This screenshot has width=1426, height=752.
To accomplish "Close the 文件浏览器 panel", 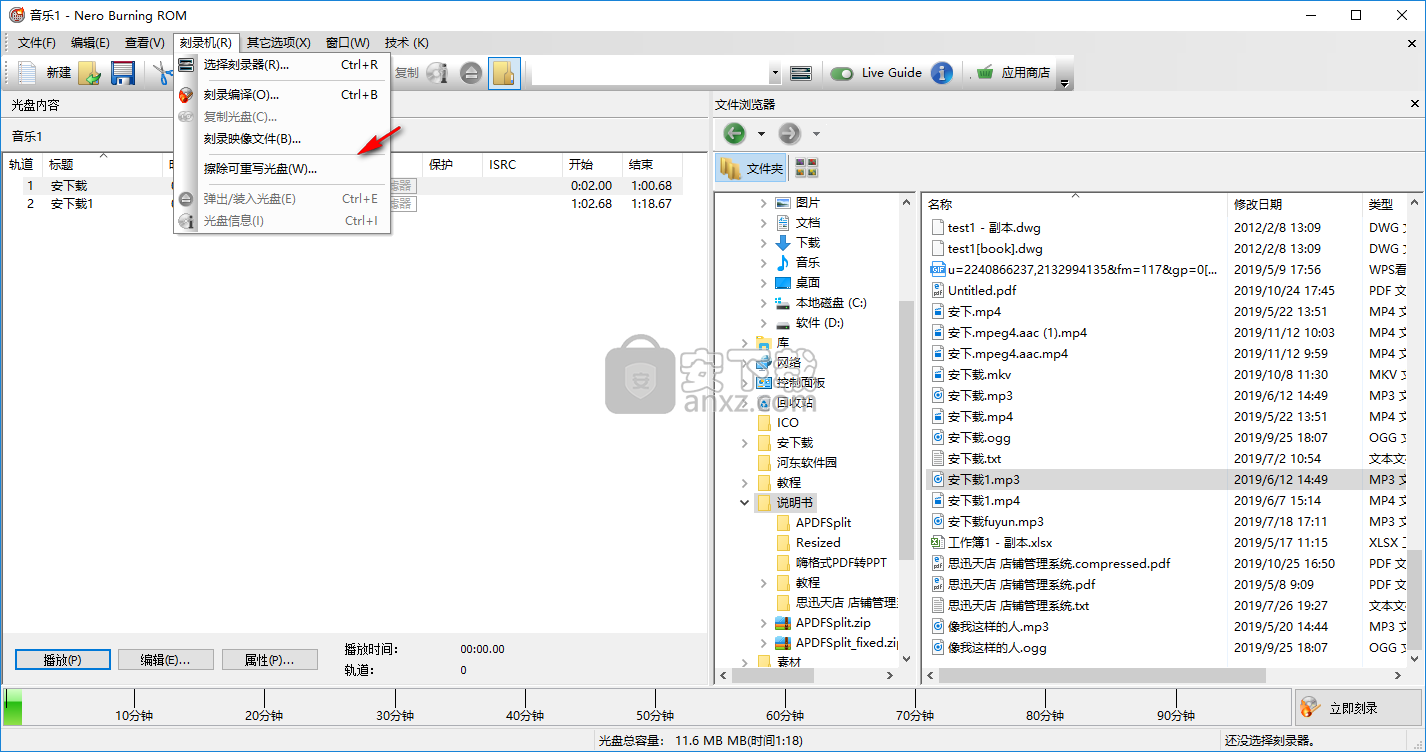I will pos(1414,104).
